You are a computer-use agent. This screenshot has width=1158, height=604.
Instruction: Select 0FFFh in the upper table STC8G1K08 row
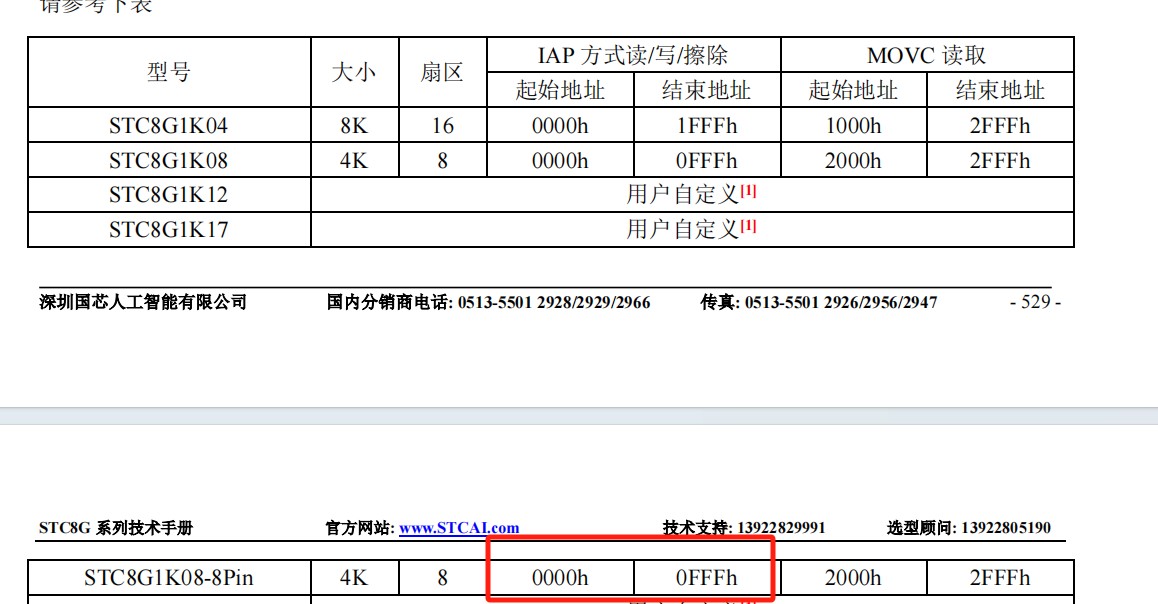(x=706, y=160)
